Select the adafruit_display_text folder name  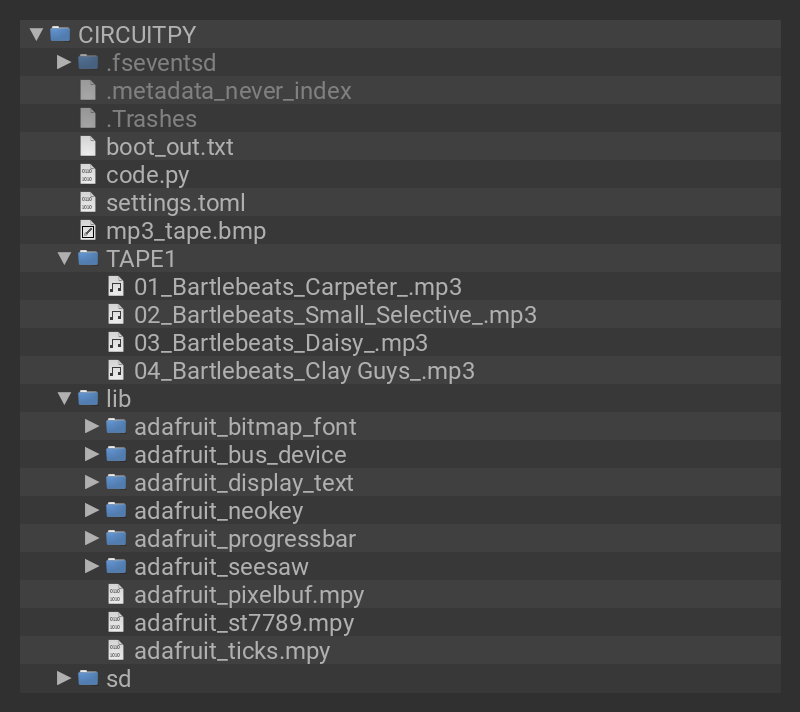243,483
